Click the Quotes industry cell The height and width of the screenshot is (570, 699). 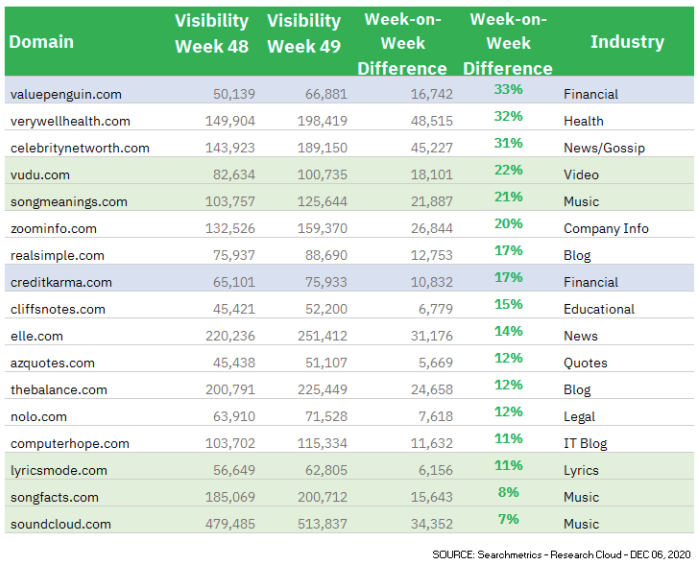[x=585, y=363]
